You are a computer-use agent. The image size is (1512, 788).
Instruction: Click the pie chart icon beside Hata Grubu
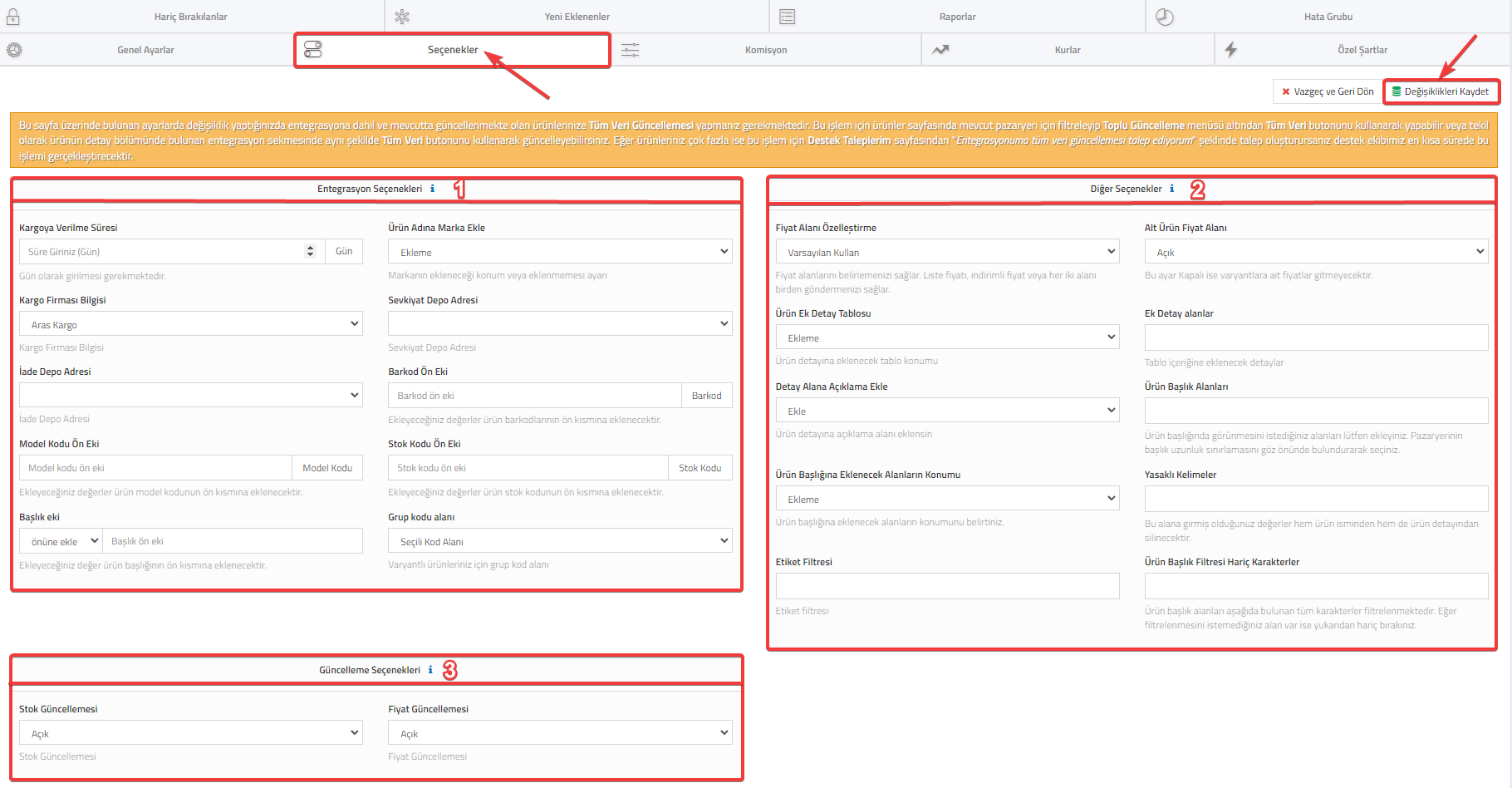coord(1165,17)
